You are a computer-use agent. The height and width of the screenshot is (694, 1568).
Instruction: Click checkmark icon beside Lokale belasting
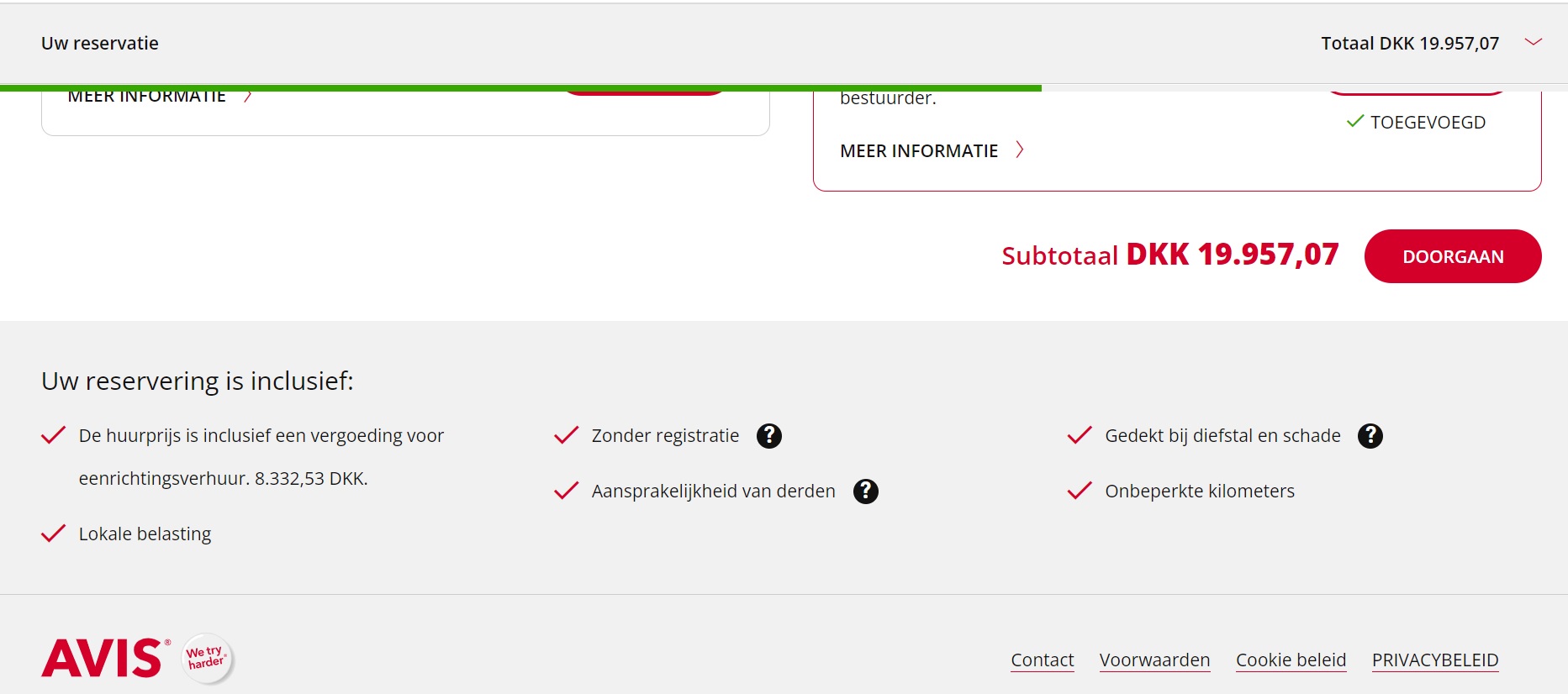[x=53, y=534]
